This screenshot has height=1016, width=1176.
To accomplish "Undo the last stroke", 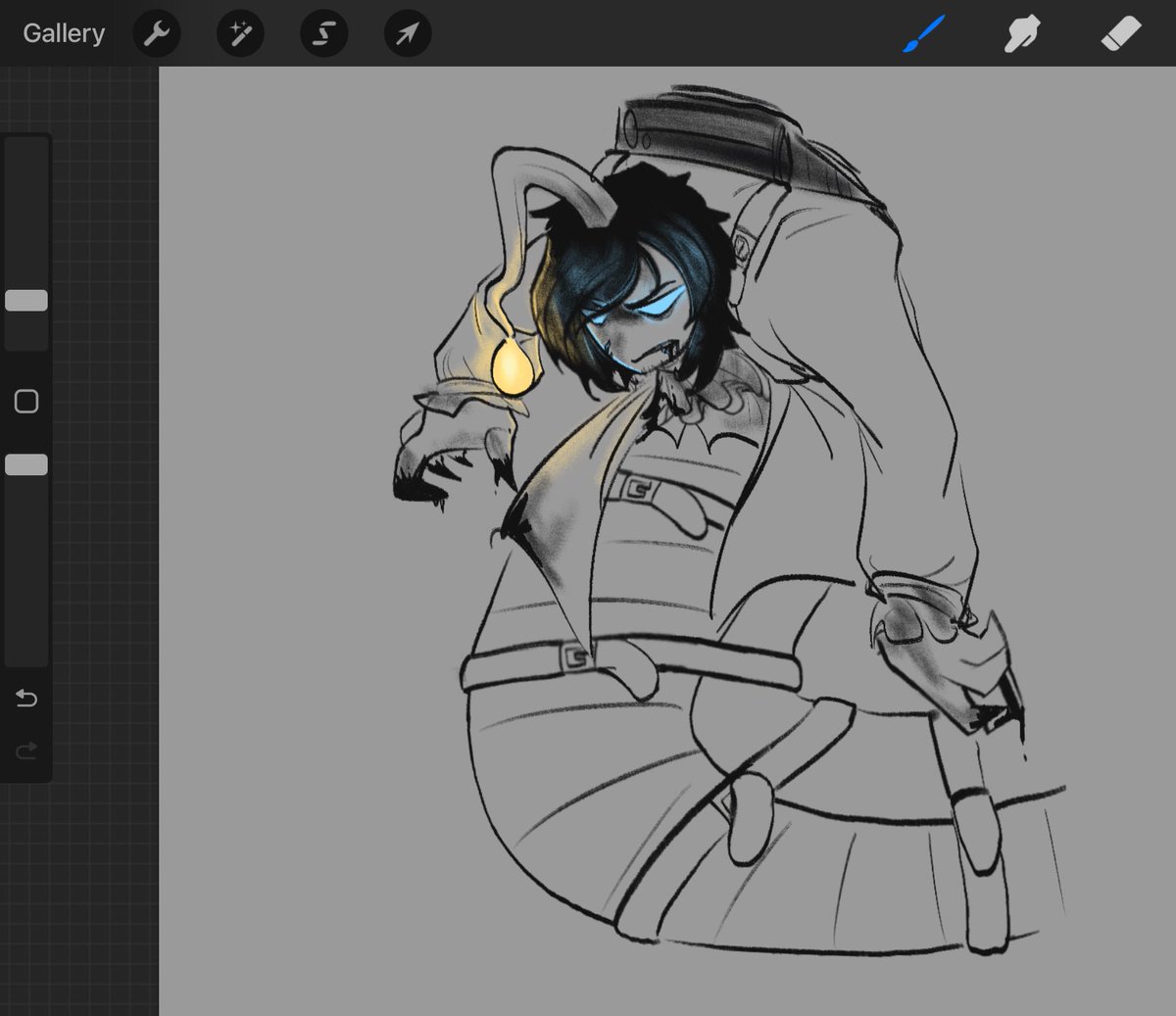I will click(x=26, y=698).
